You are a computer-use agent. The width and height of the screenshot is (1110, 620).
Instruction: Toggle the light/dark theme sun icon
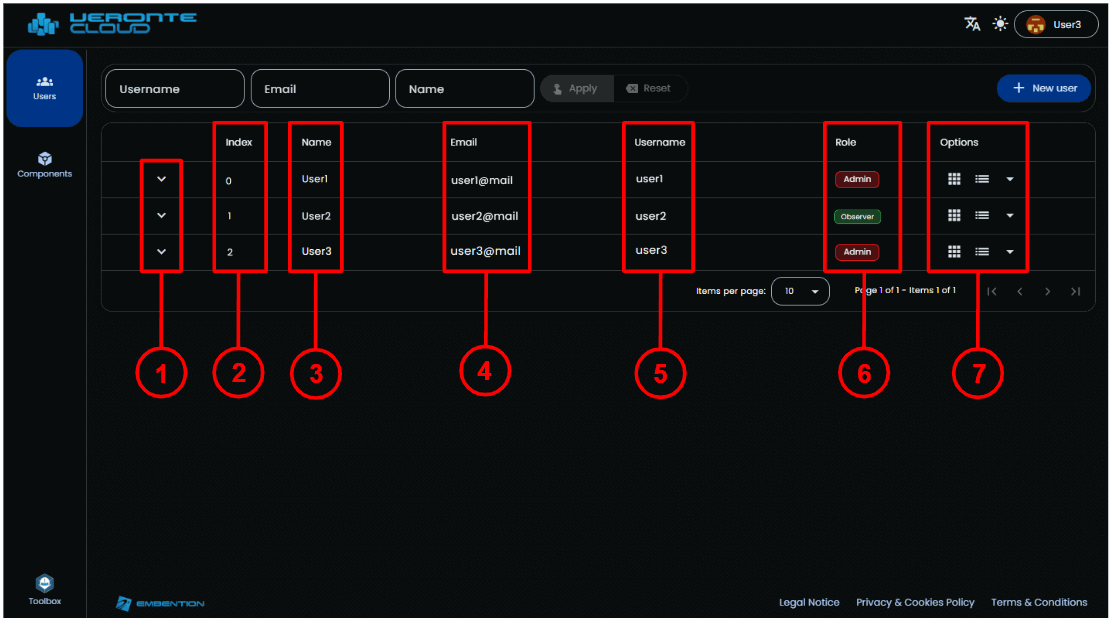click(x=1000, y=24)
